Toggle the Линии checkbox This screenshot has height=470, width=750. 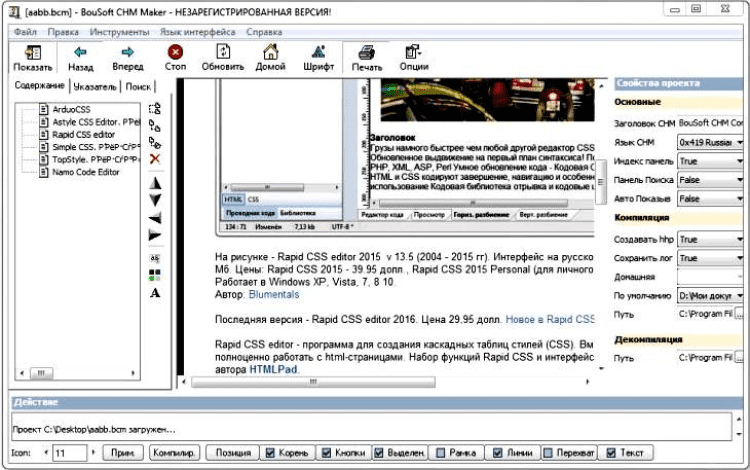[x=497, y=452]
